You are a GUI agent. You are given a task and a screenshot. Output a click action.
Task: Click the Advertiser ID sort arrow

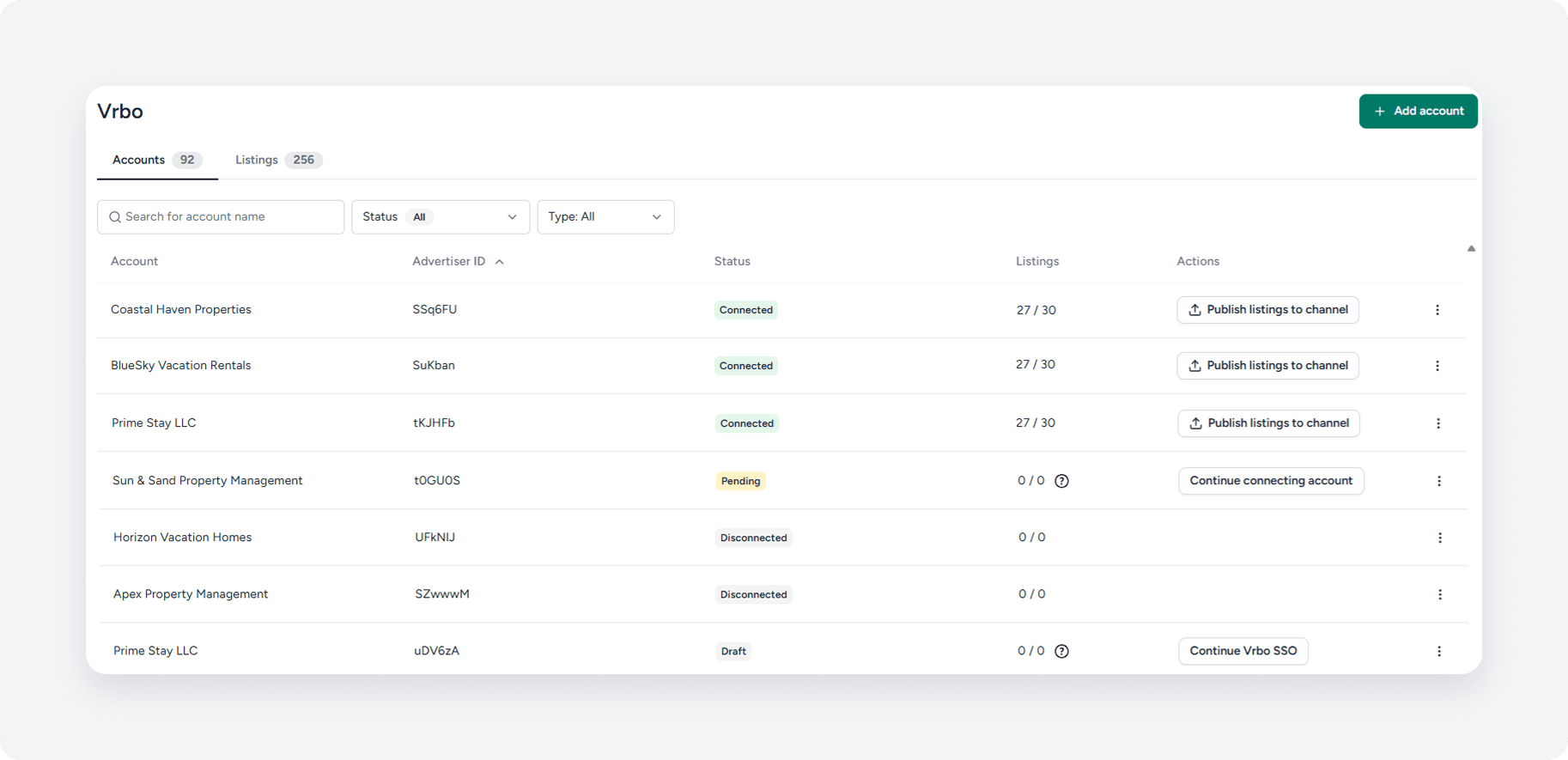500,262
